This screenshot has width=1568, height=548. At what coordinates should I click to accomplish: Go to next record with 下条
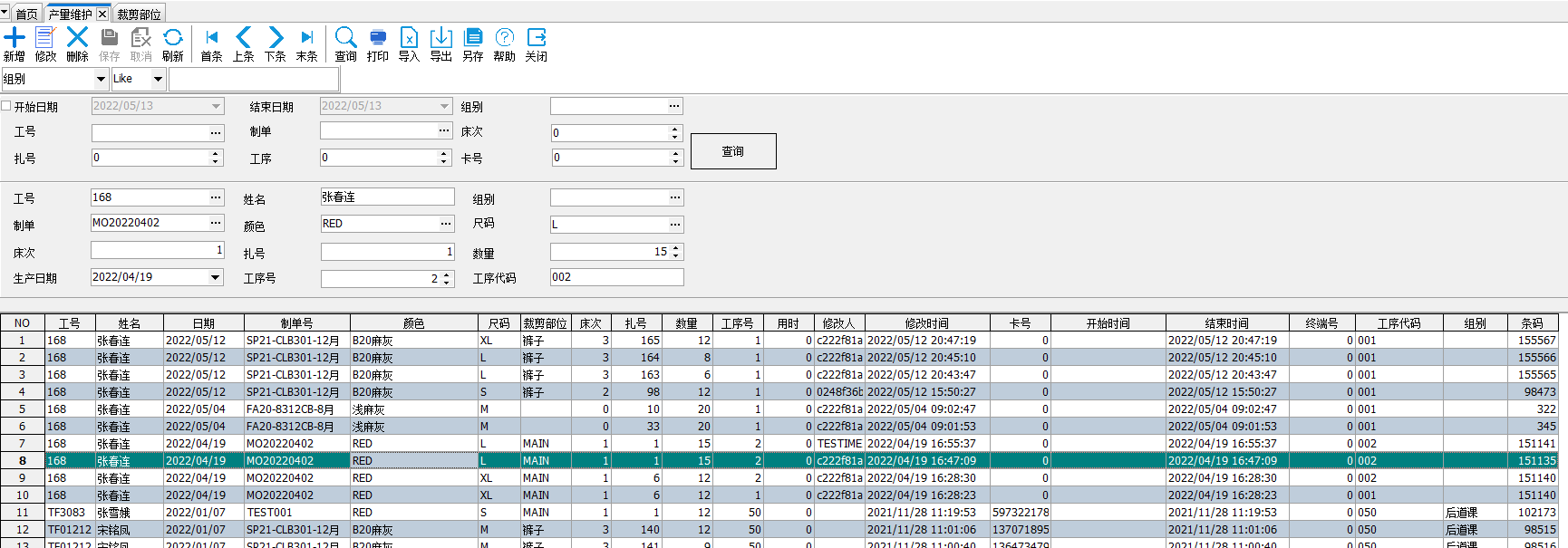276,43
